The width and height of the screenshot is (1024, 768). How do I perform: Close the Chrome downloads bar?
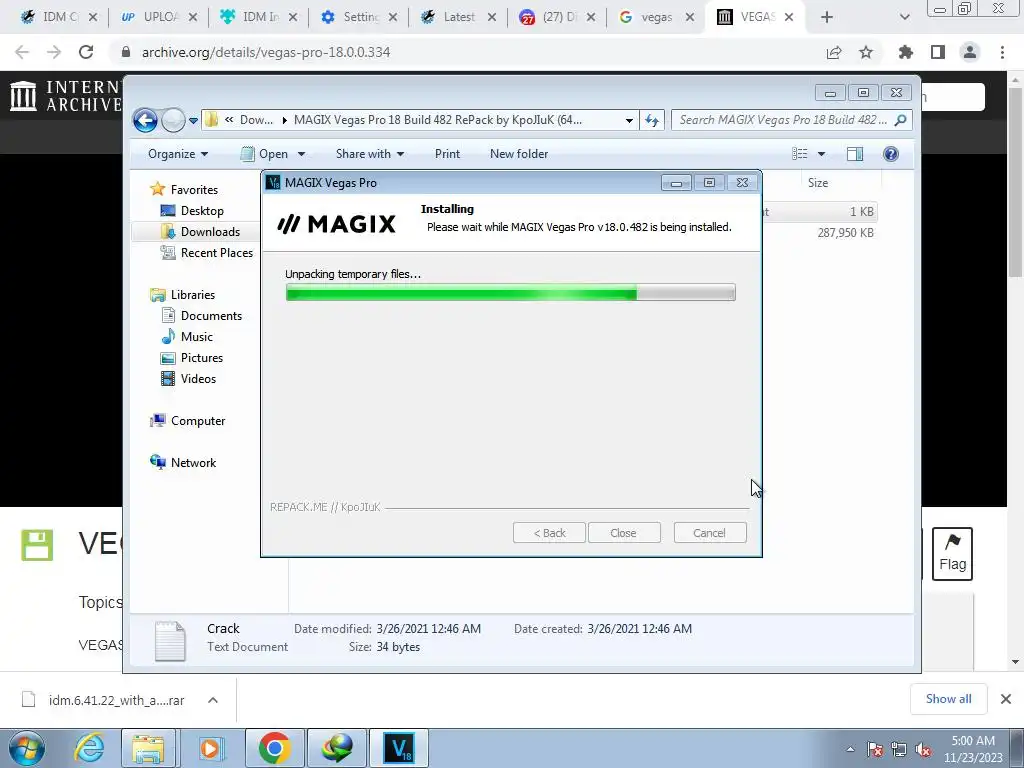(x=1006, y=699)
